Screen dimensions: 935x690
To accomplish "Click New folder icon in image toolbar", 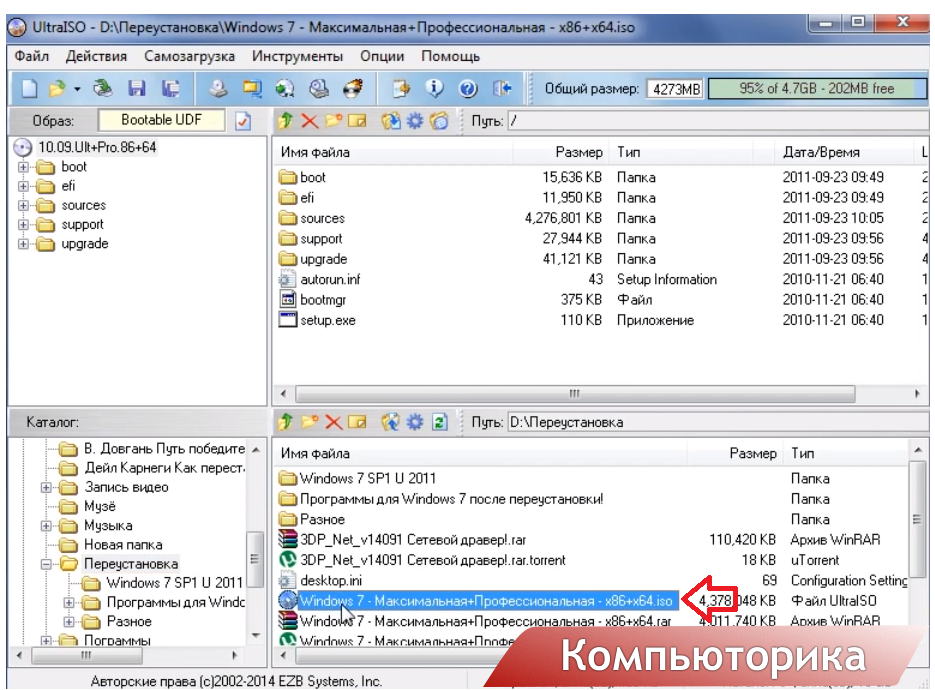I will pyautogui.click(x=333, y=121).
